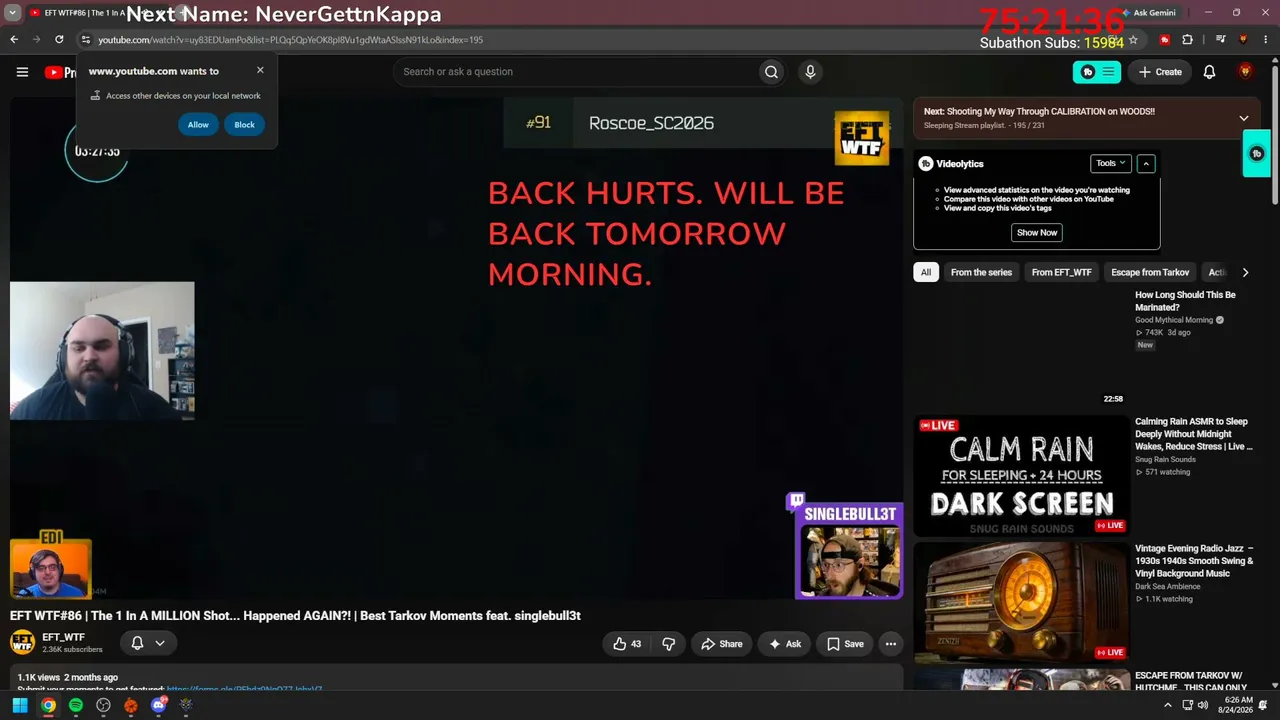Click Allow in the permission popup
This screenshot has height=720, width=1280.
click(x=198, y=125)
